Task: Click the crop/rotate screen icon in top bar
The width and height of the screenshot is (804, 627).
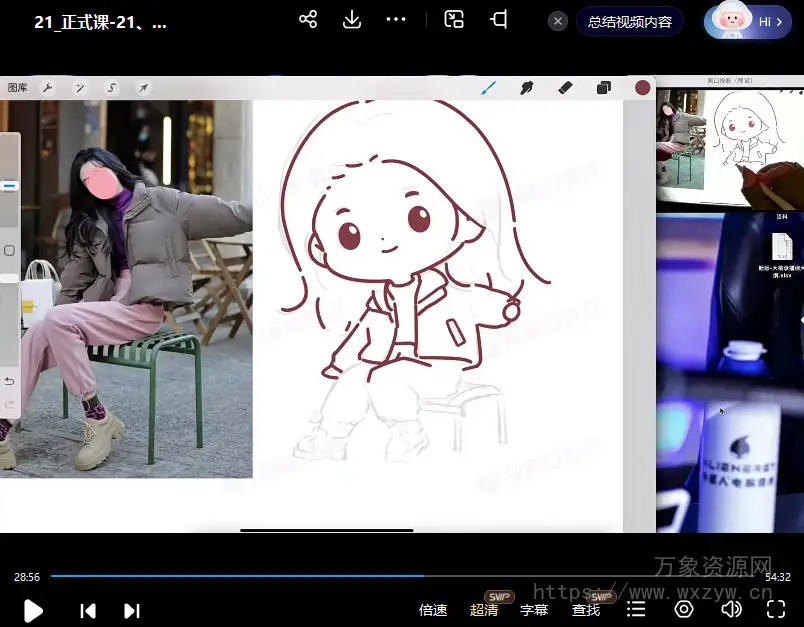Action: pyautogui.click(x=499, y=20)
